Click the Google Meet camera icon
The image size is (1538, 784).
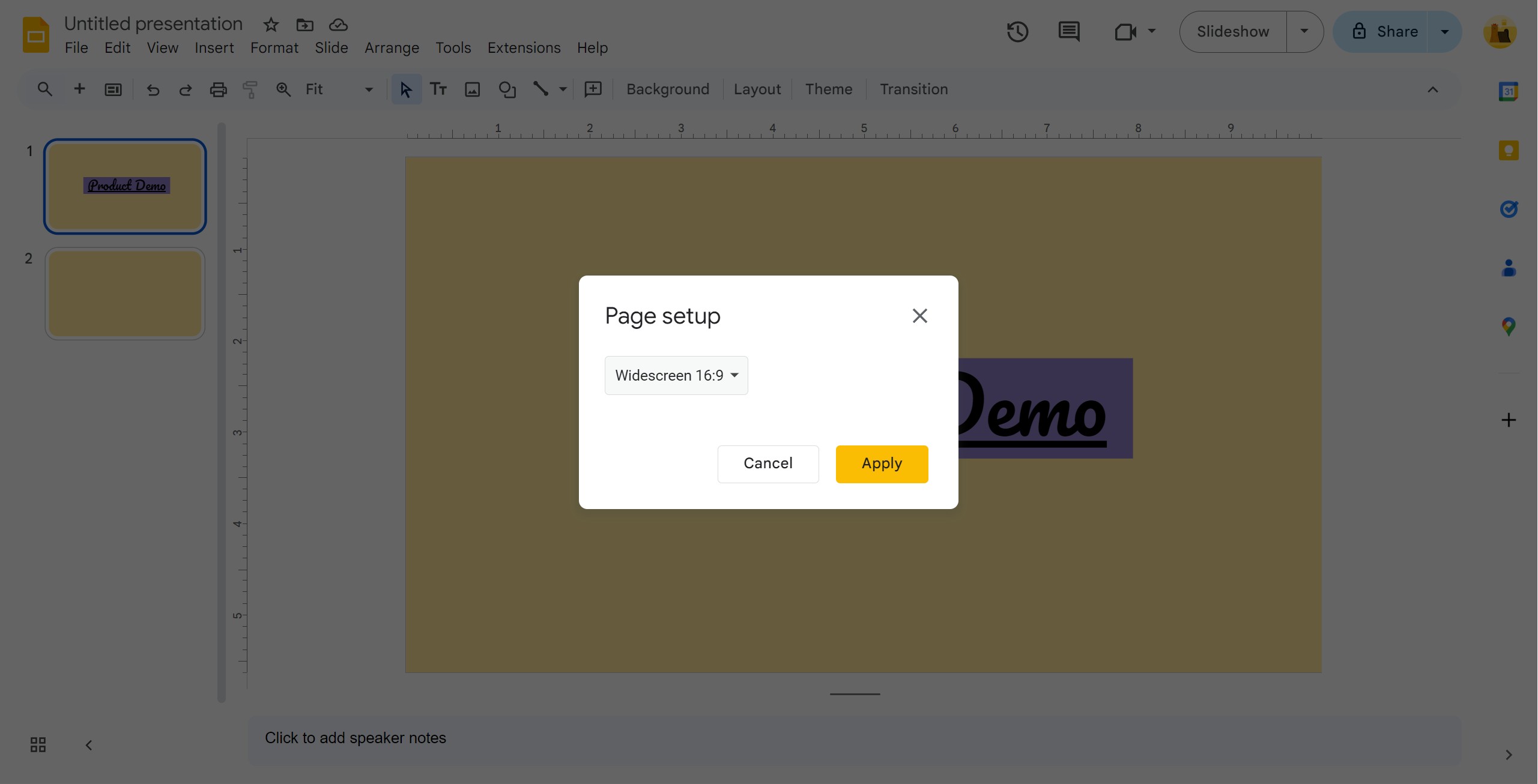click(x=1125, y=32)
